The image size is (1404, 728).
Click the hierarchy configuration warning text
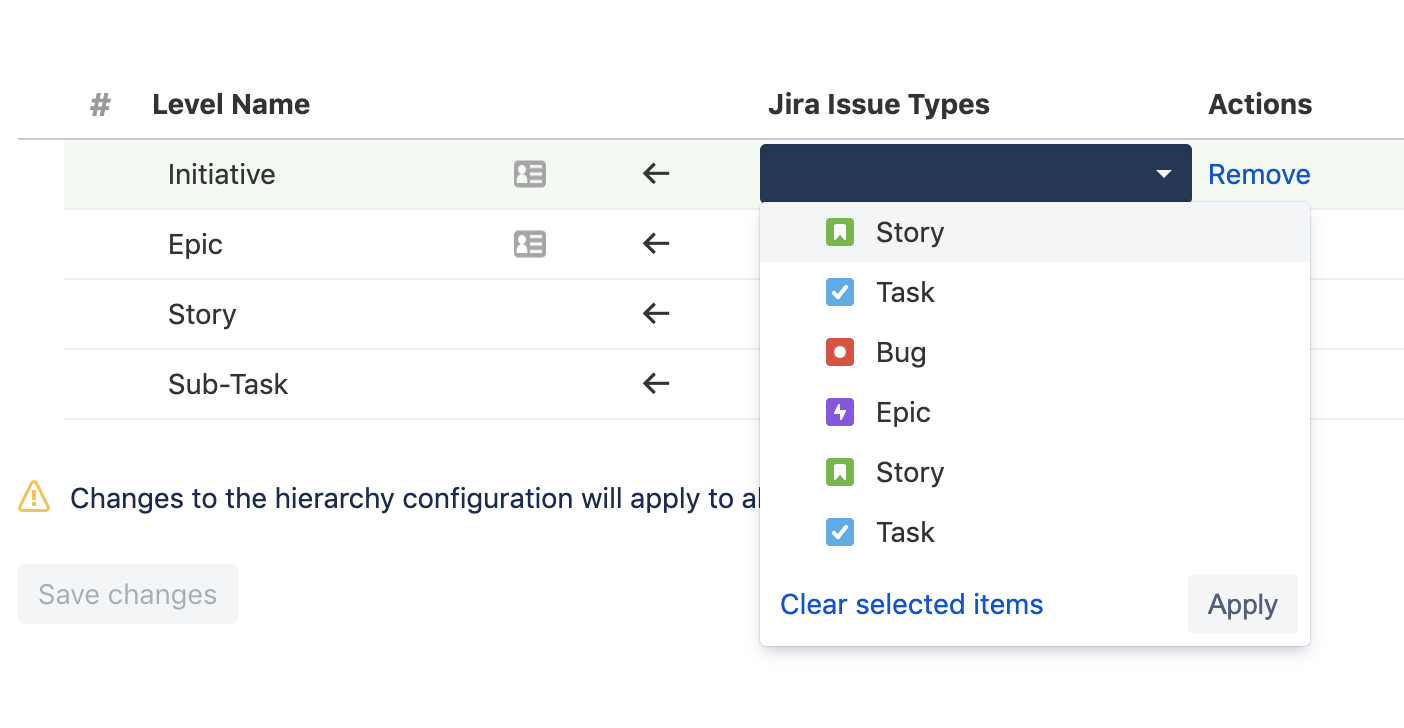click(x=415, y=498)
